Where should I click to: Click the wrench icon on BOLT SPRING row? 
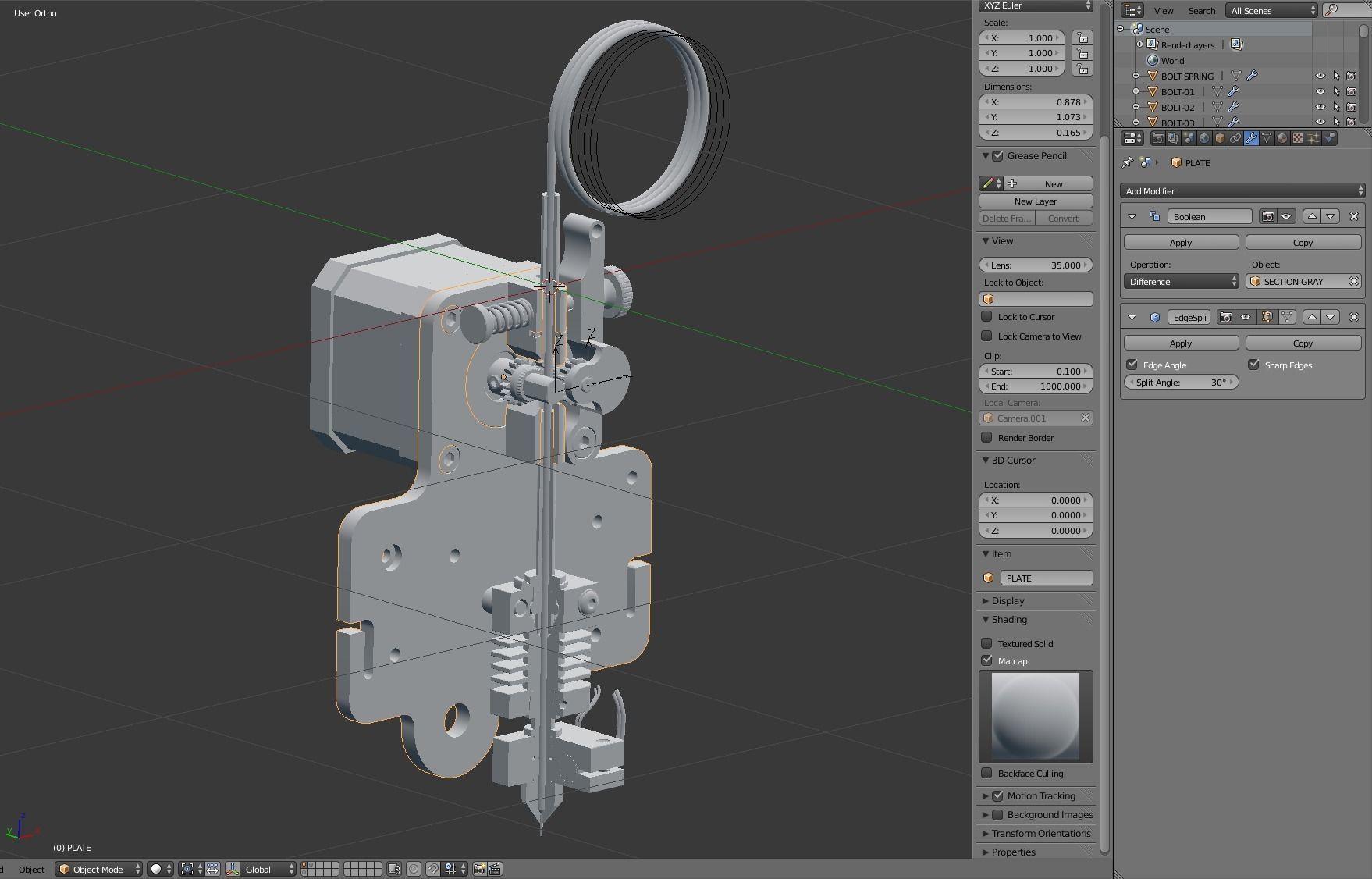point(1252,76)
